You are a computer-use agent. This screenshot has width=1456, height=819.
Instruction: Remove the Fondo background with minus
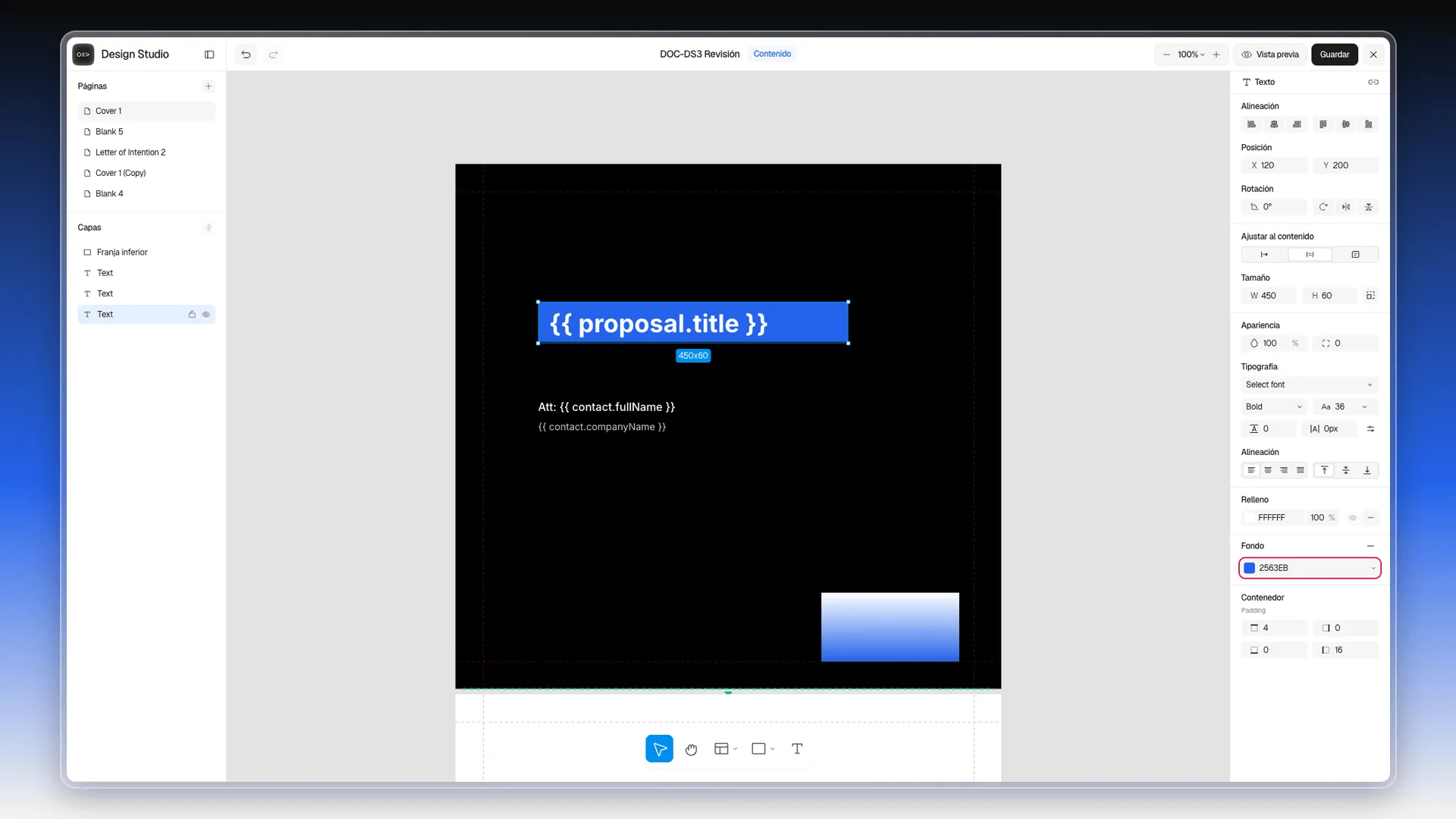[1370, 546]
